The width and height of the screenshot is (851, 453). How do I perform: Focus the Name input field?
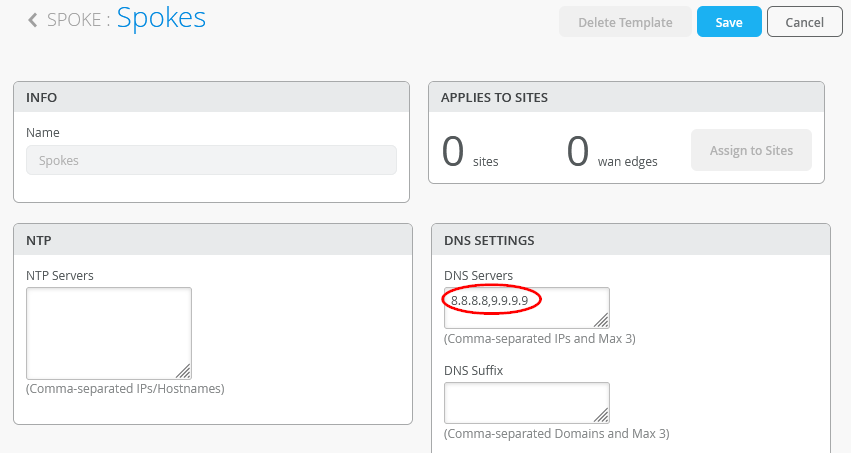point(211,160)
